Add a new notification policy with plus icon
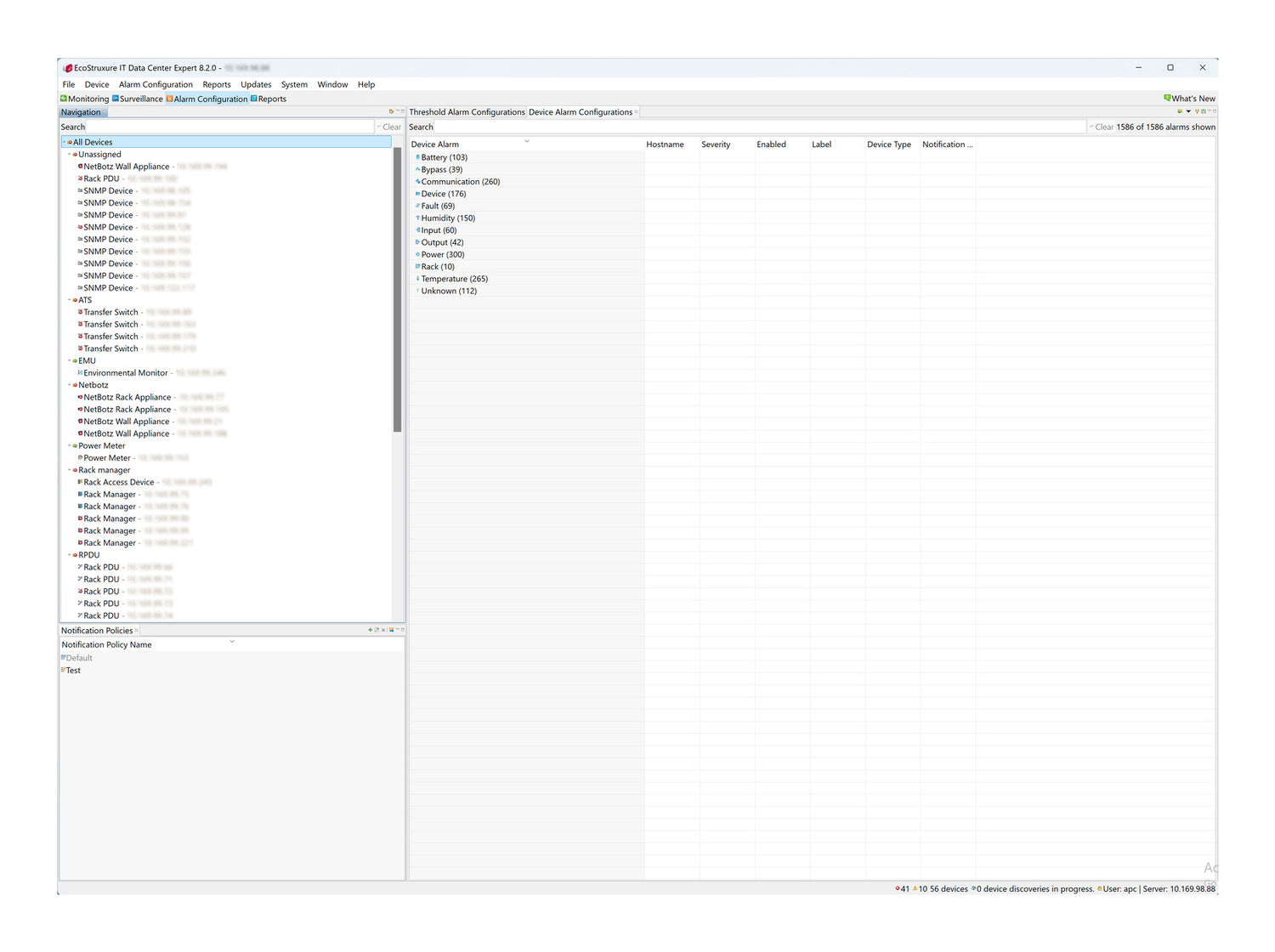This screenshot has height=952, width=1275. tap(371, 630)
